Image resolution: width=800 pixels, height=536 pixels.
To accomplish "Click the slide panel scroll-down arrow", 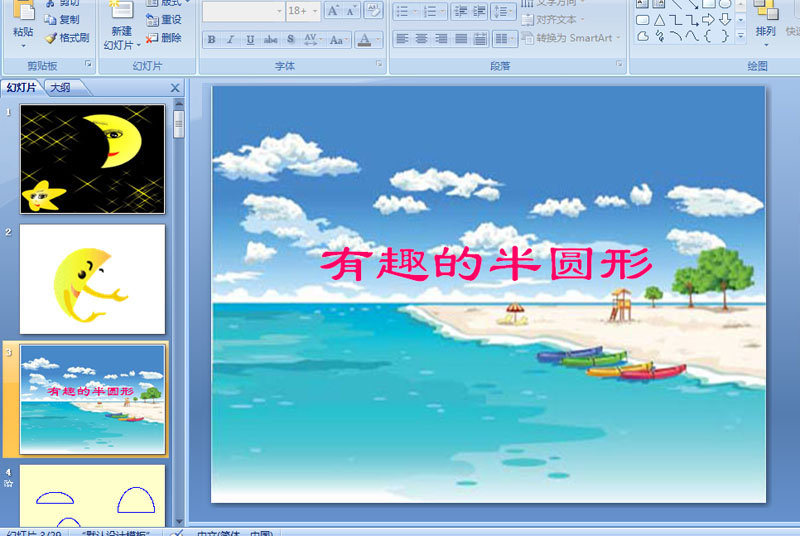I will pos(179,521).
